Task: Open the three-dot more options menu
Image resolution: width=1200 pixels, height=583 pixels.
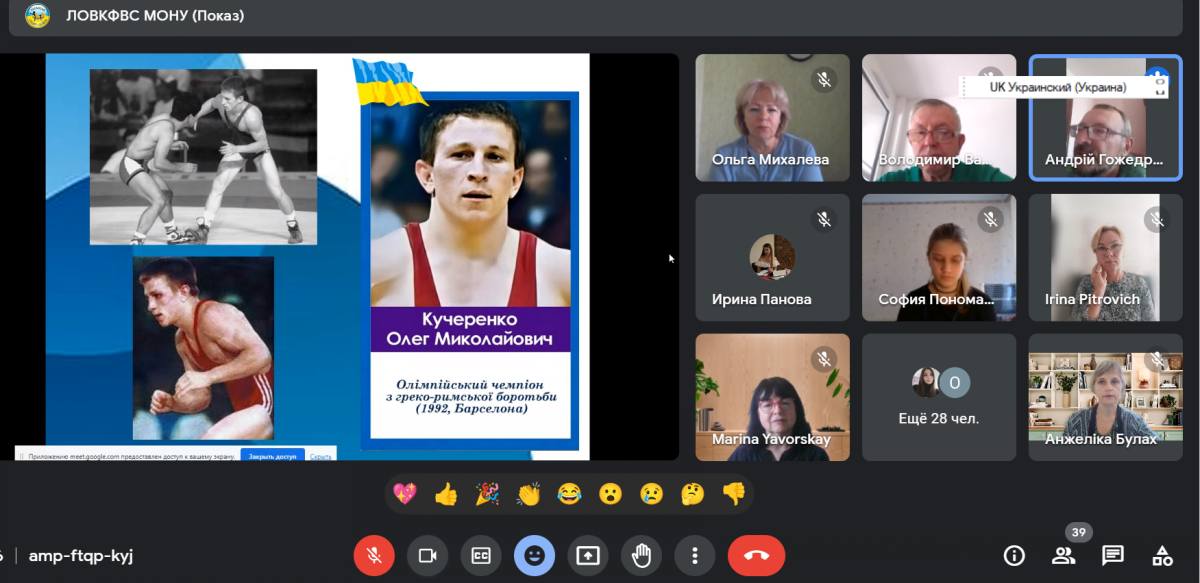Action: [694, 555]
